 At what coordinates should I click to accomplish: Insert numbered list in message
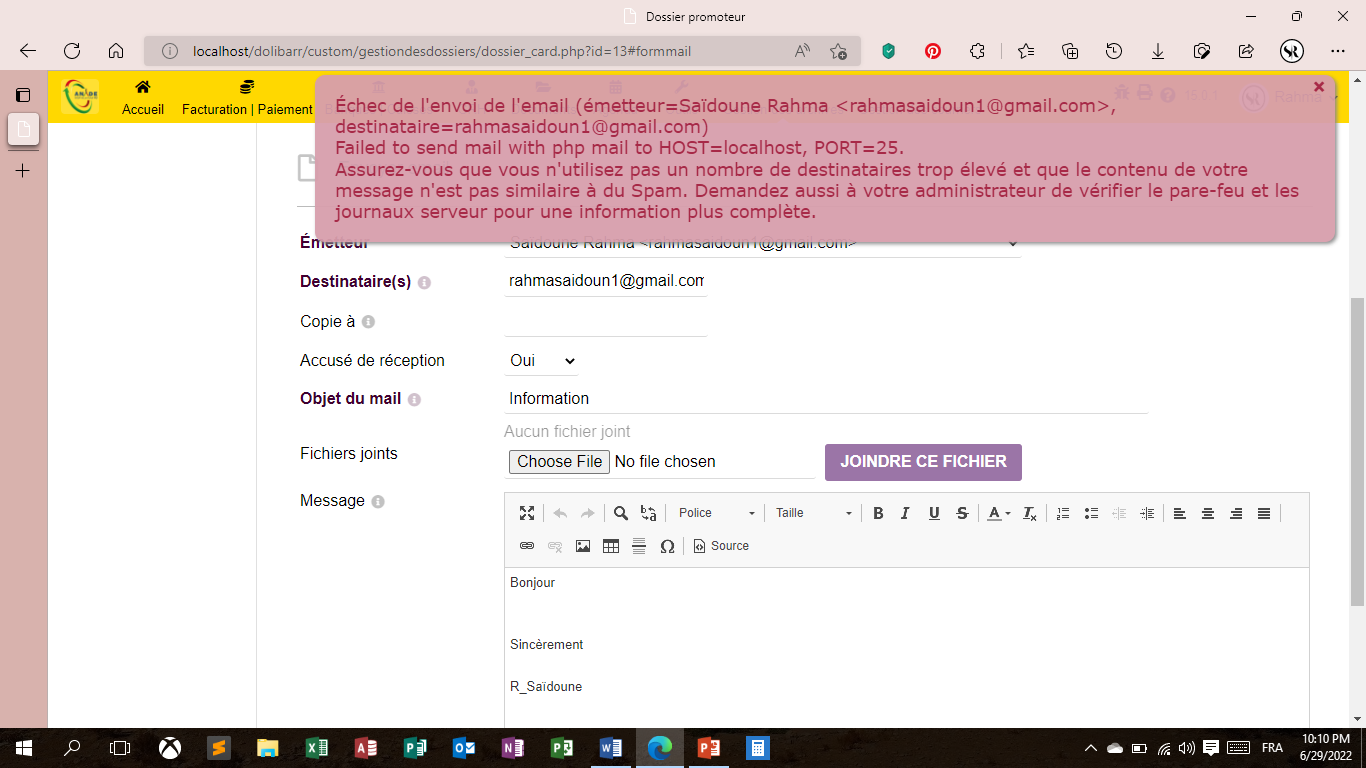[x=1063, y=513]
